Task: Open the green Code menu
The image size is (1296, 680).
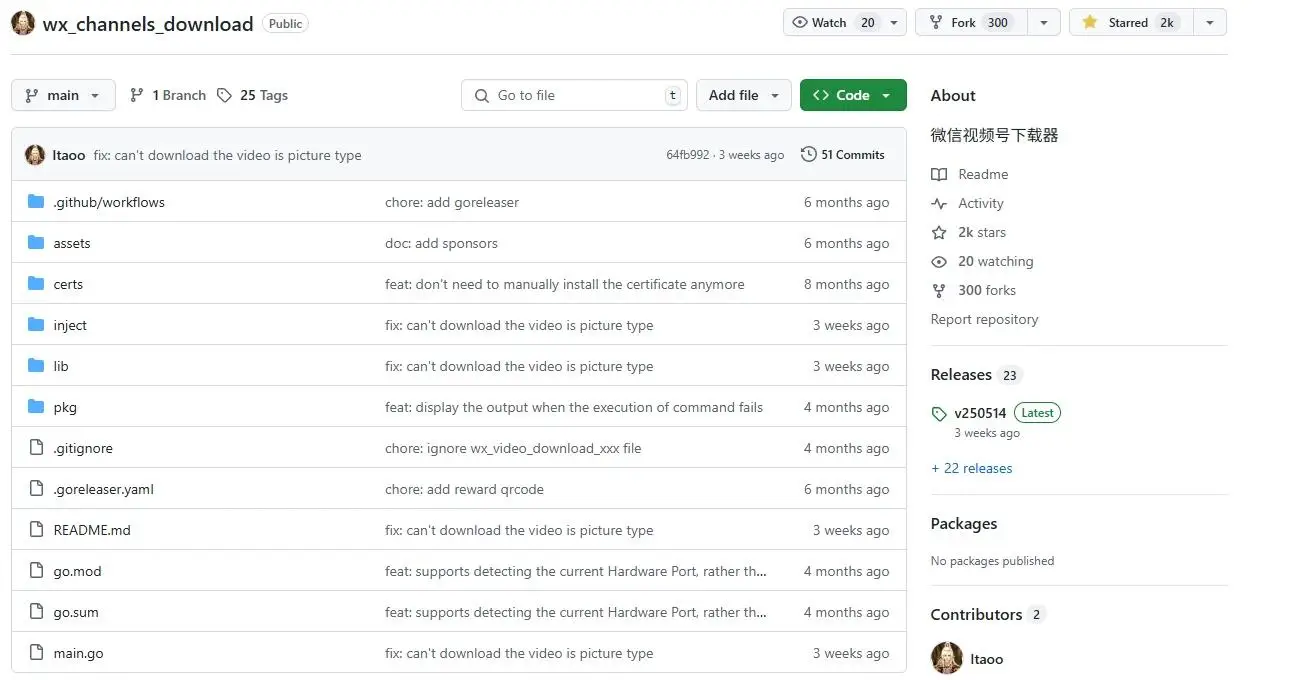Action: [x=852, y=95]
